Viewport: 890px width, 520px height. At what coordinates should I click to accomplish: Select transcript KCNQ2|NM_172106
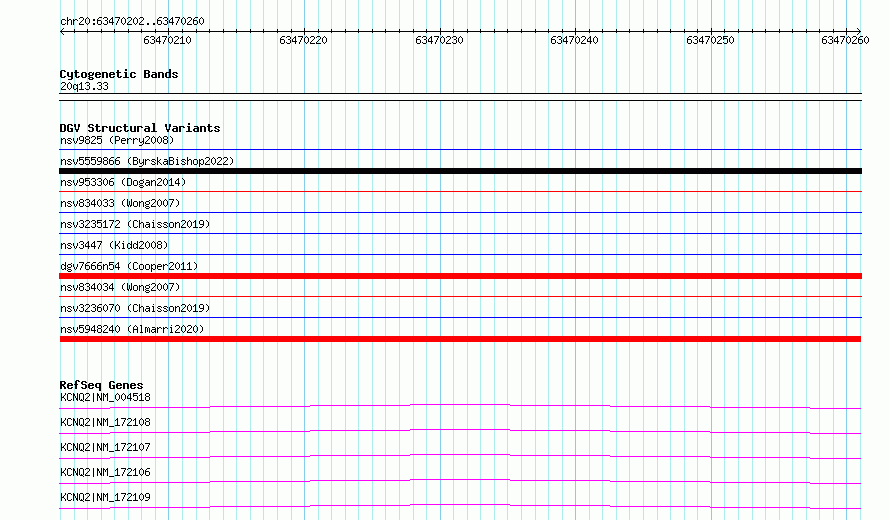(105, 472)
